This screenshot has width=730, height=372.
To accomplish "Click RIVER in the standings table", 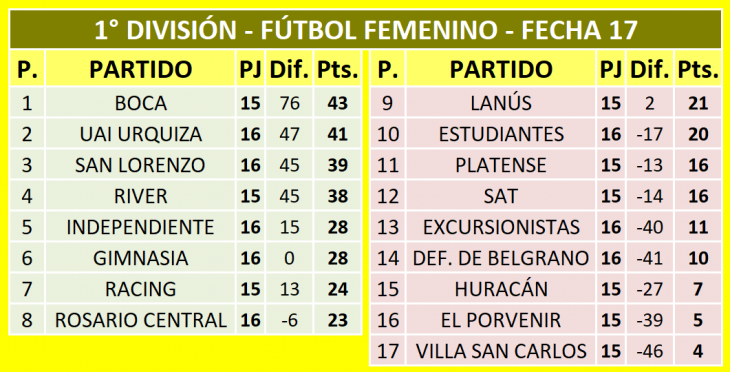I will [141, 196].
